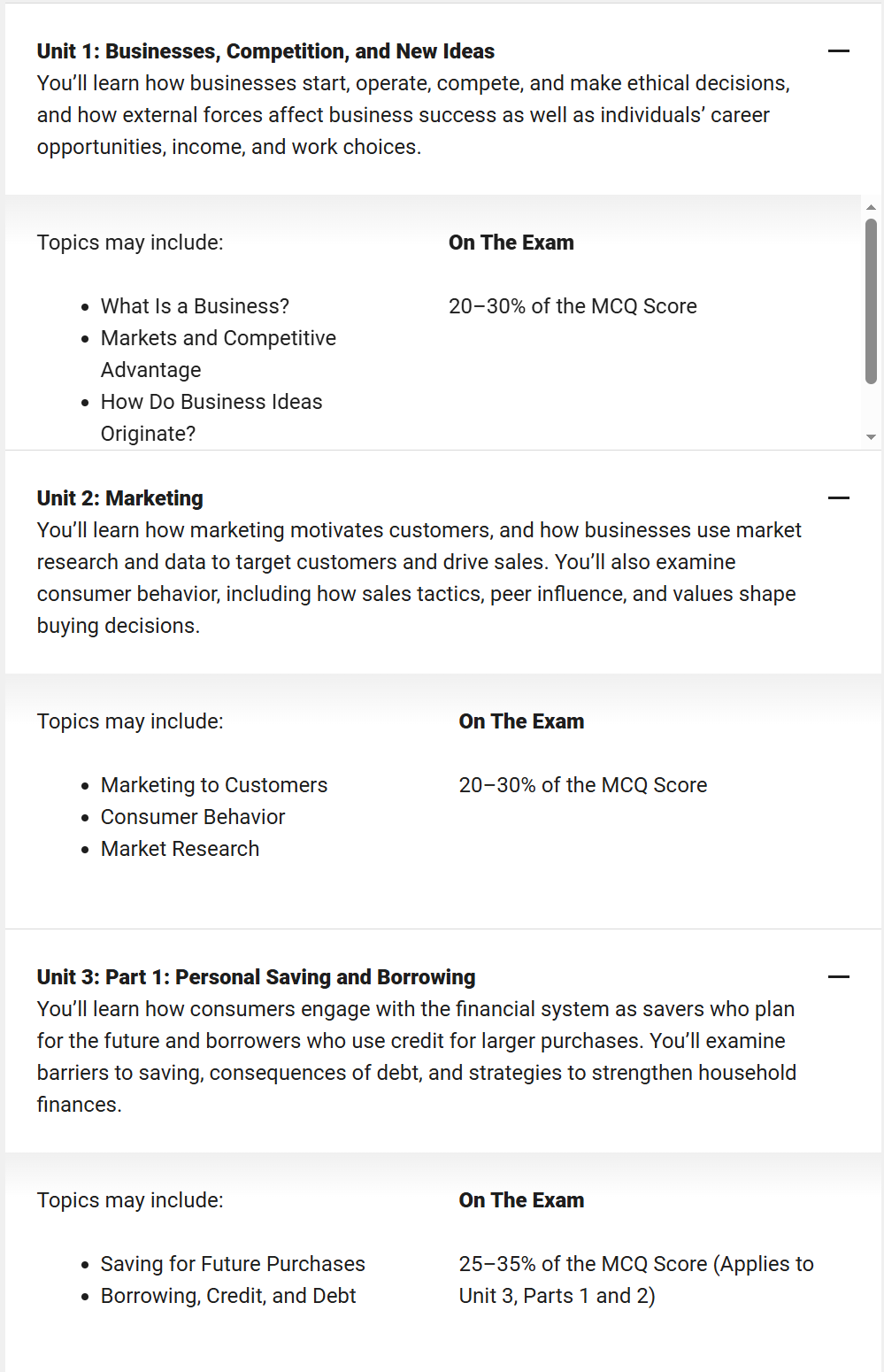Click 'Consumer Behavior' topic
This screenshot has height=1372, width=884.
pyautogui.click(x=193, y=817)
